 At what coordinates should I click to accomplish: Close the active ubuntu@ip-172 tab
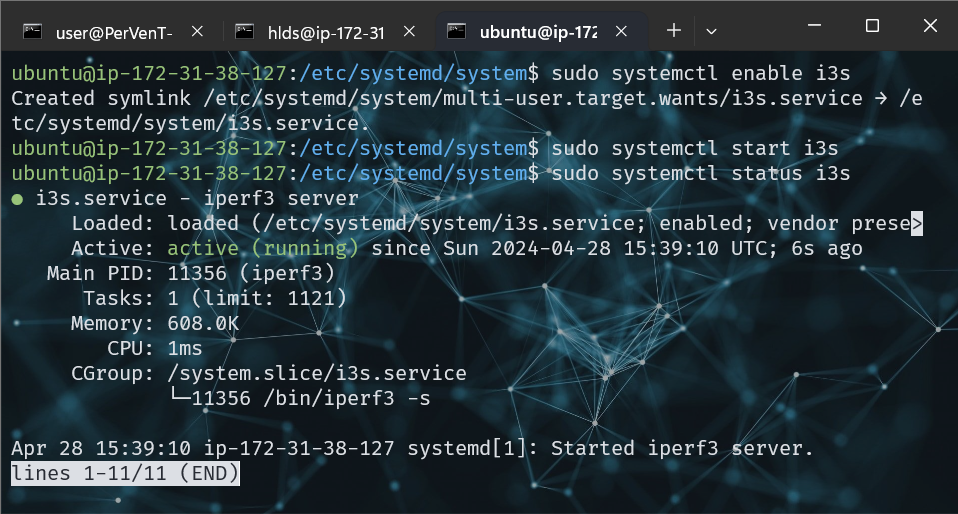tap(622, 31)
